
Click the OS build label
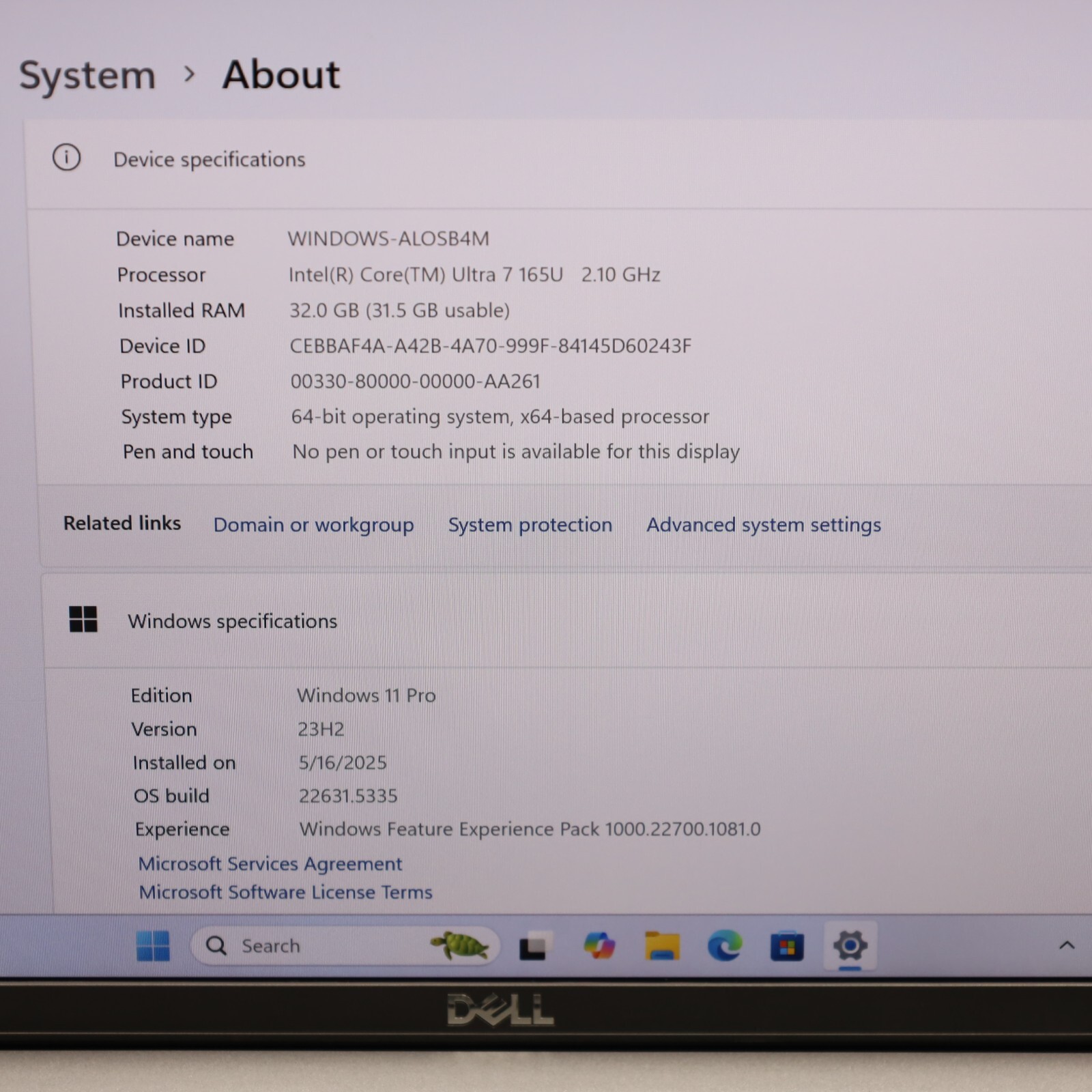[171, 796]
